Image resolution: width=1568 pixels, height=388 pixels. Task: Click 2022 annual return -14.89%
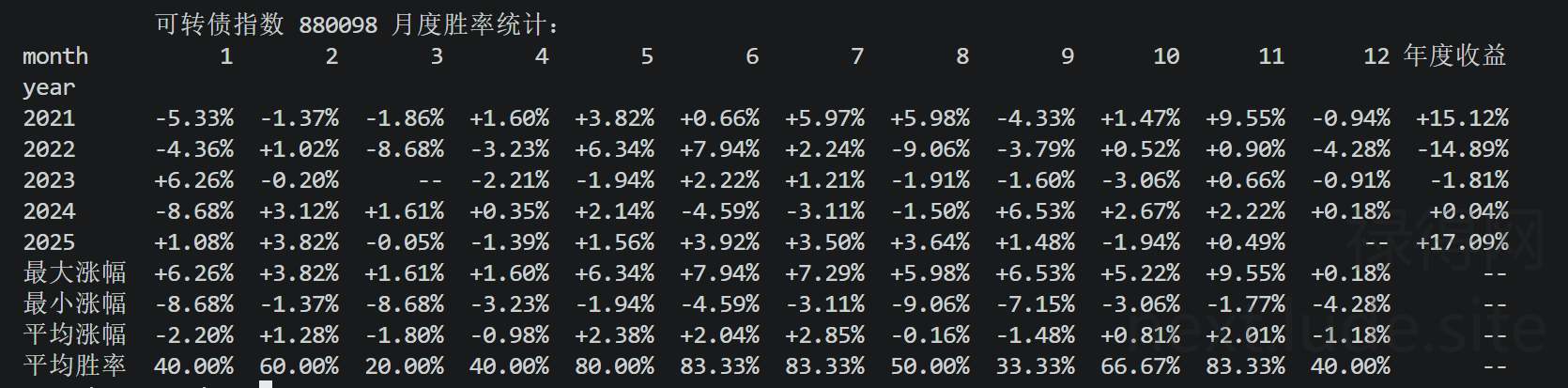(1462, 149)
